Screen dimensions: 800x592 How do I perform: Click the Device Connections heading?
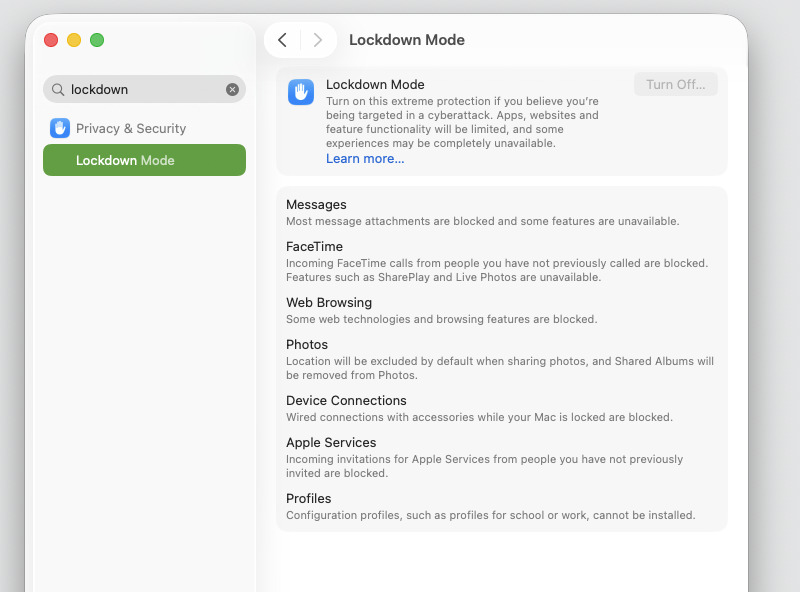coord(346,401)
